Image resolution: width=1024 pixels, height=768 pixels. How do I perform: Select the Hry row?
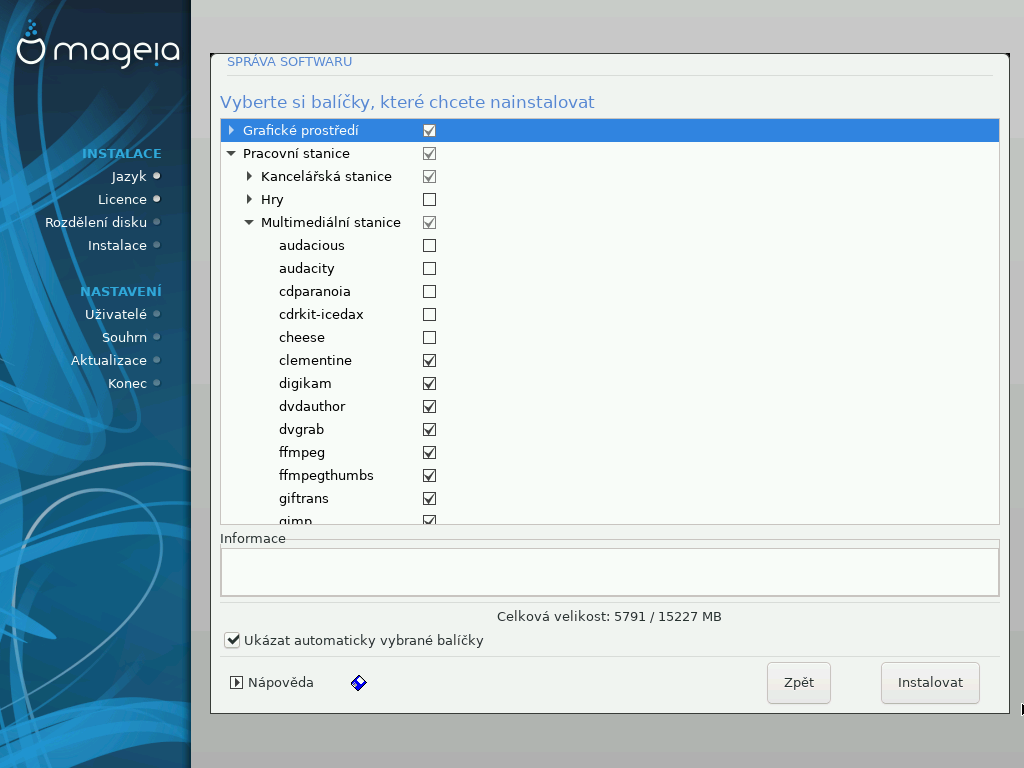tap(610, 199)
